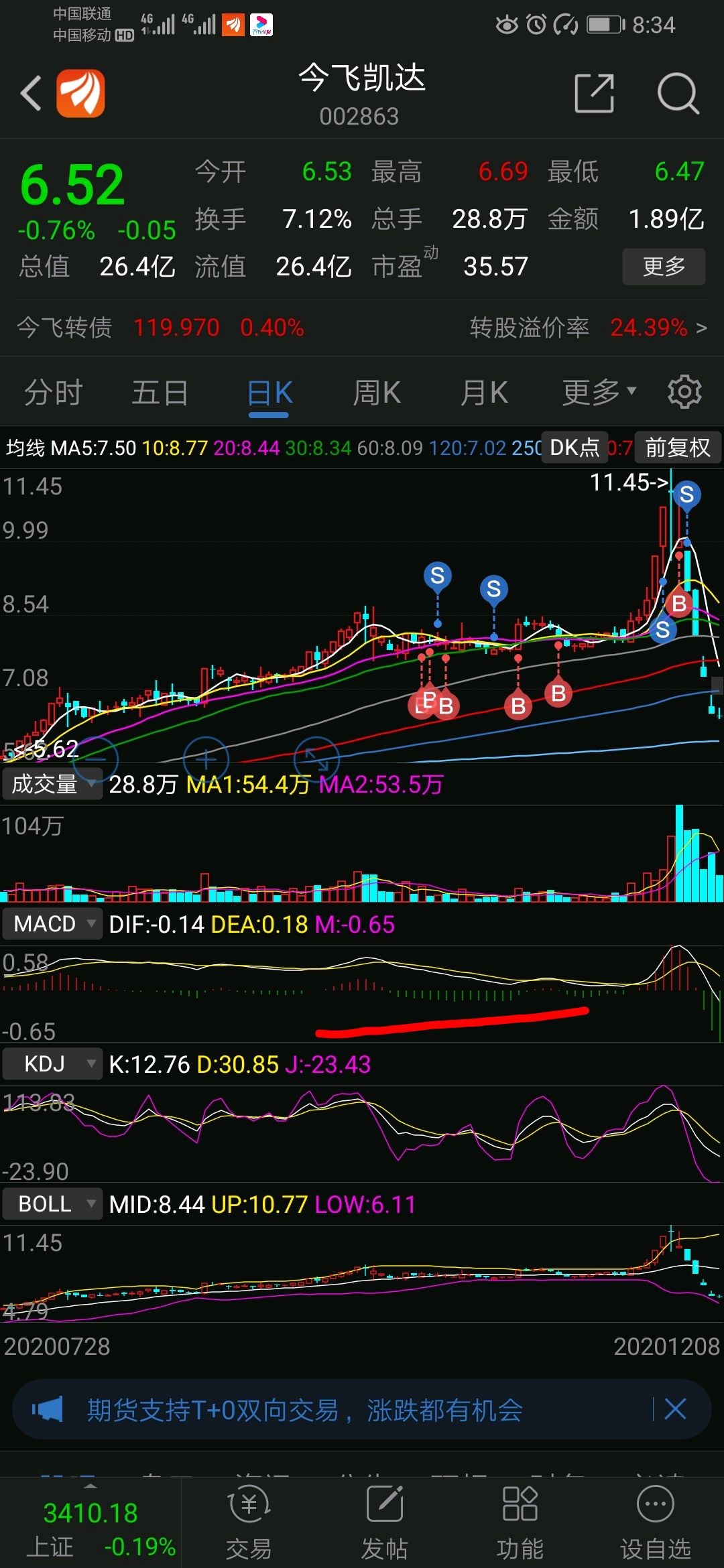This screenshot has width=724, height=1568.
Task: Tap the zoom-out minus circle on chart
Action: pos(96,759)
